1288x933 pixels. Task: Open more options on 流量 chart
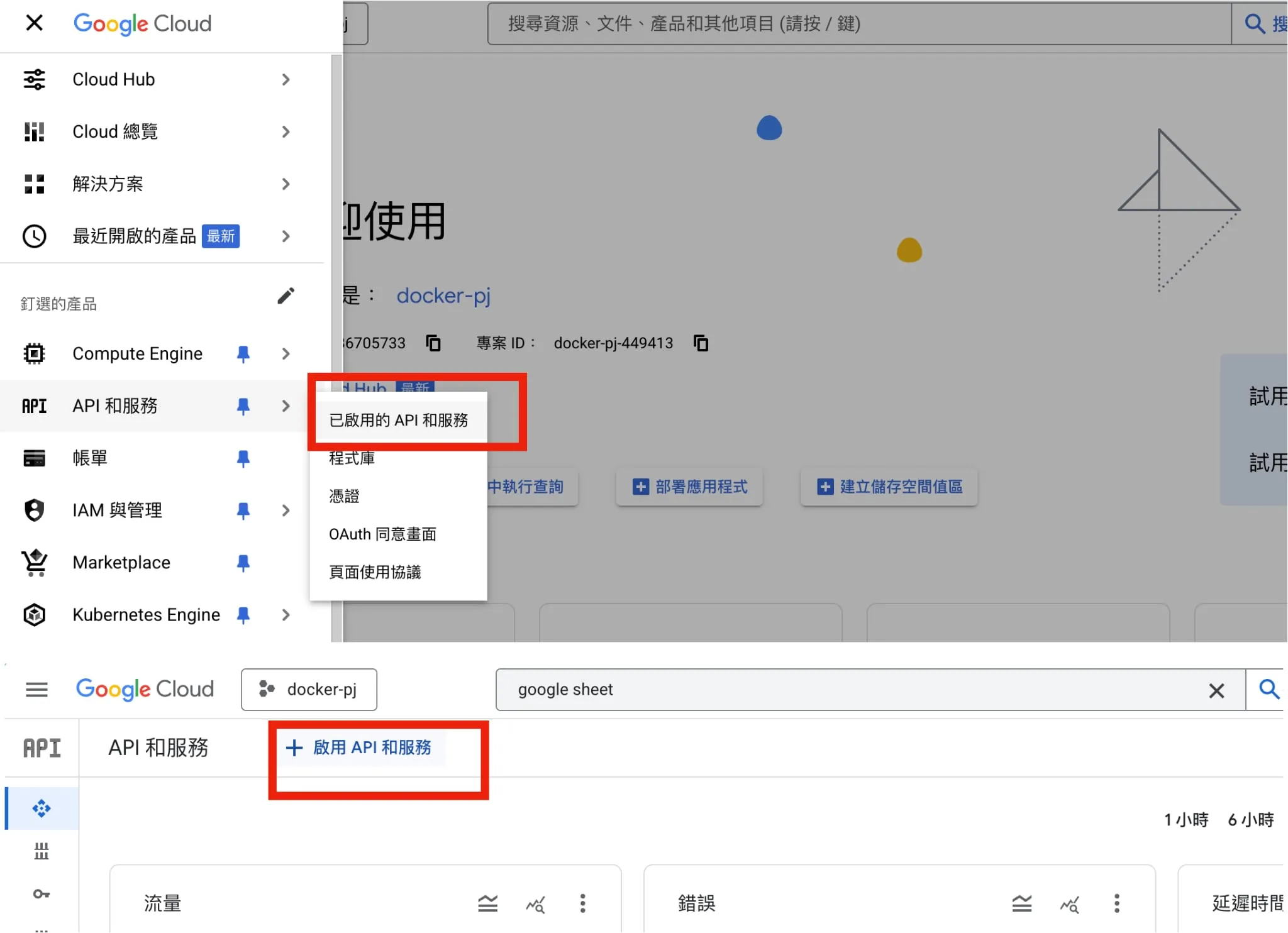tap(583, 904)
